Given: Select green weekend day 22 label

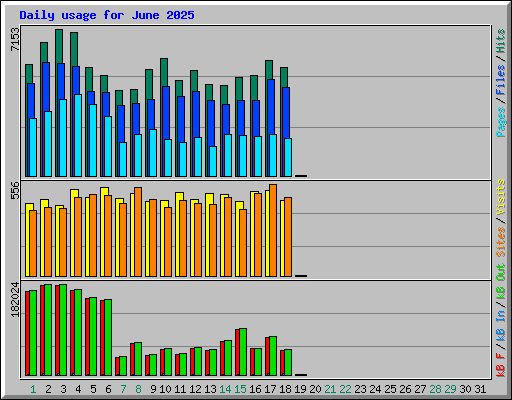Looking at the screenshot, I should point(345,389).
